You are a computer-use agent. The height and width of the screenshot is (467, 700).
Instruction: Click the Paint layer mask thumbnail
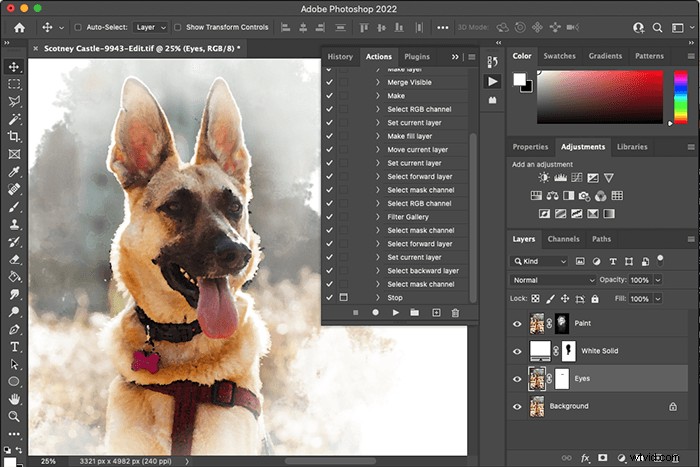(x=562, y=323)
